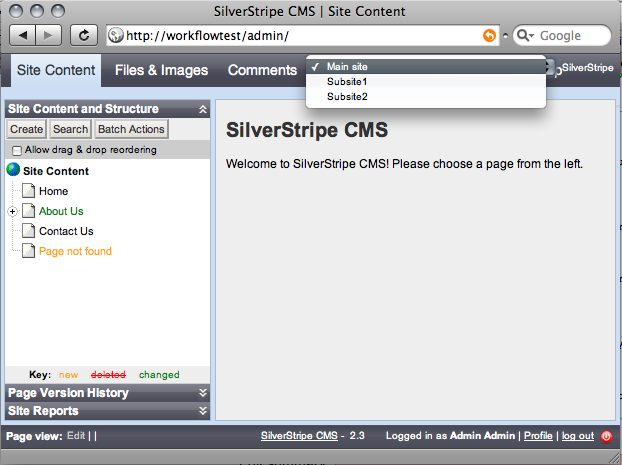The image size is (622, 465).
Task: Click the Page not found page icon
Action: (x=28, y=251)
